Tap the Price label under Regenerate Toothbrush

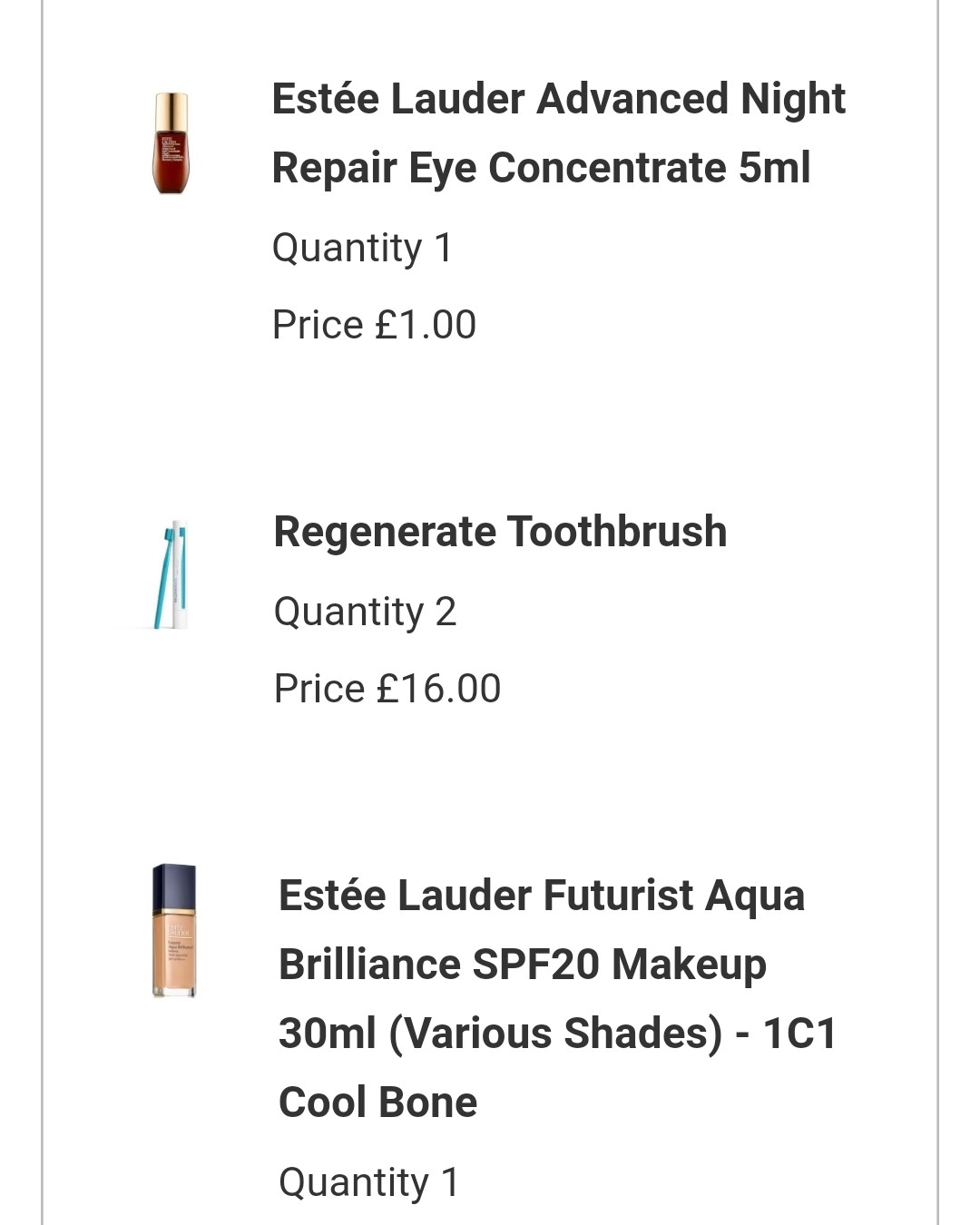pyautogui.click(x=319, y=689)
